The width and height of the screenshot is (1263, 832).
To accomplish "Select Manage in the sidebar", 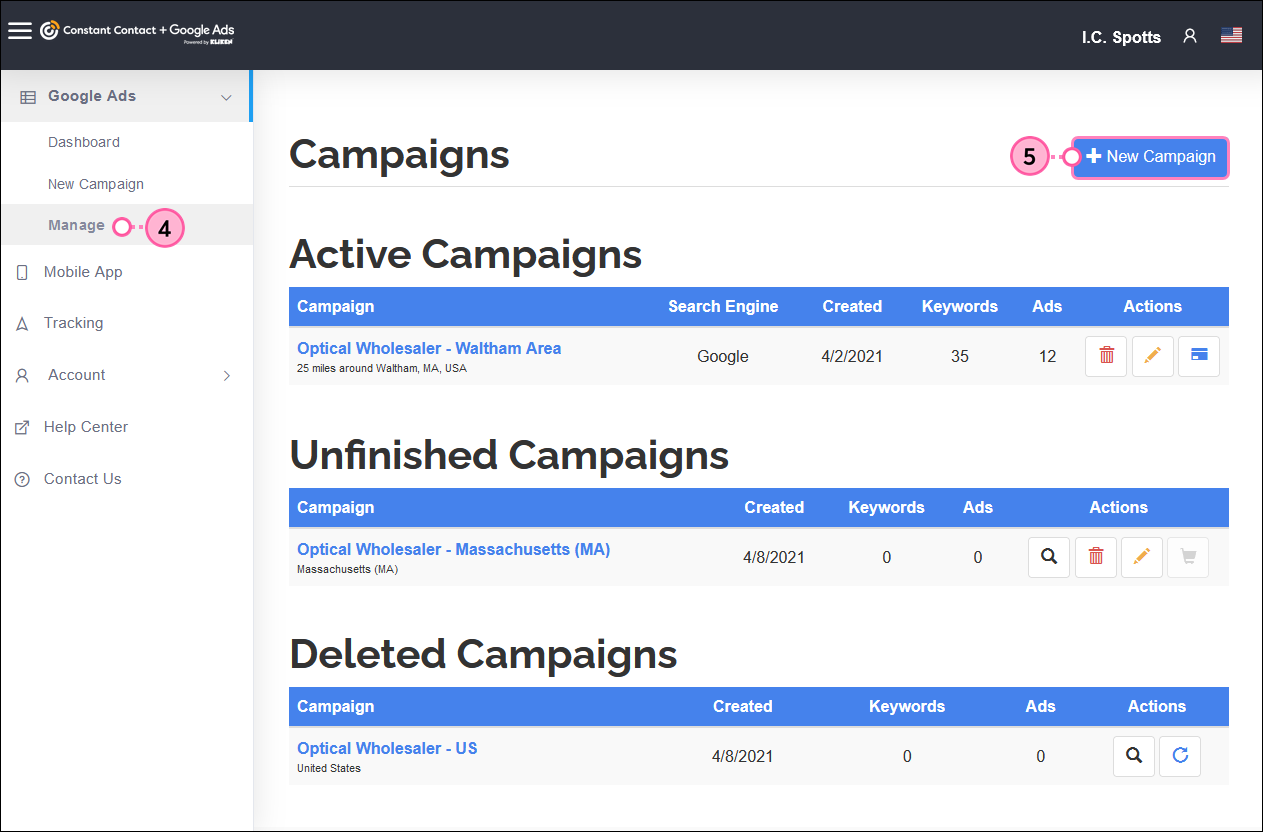I will [76, 225].
